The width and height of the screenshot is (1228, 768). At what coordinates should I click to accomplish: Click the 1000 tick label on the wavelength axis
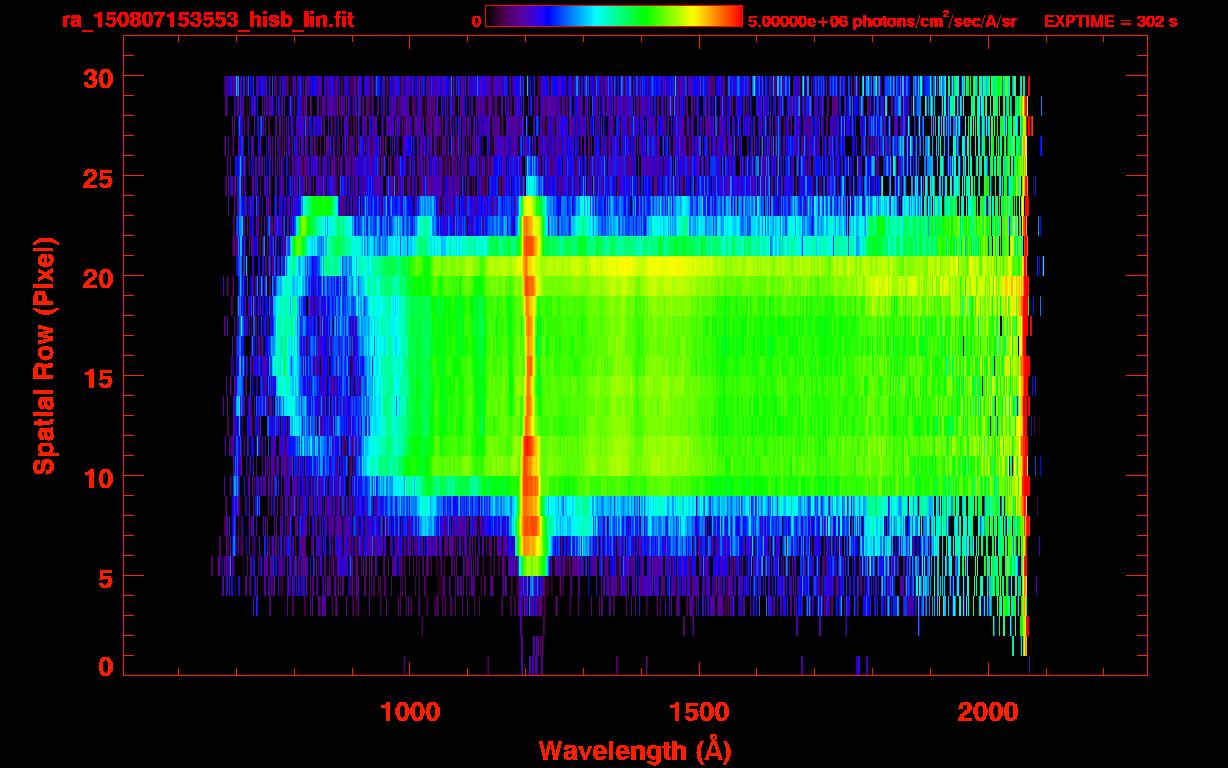coord(410,711)
